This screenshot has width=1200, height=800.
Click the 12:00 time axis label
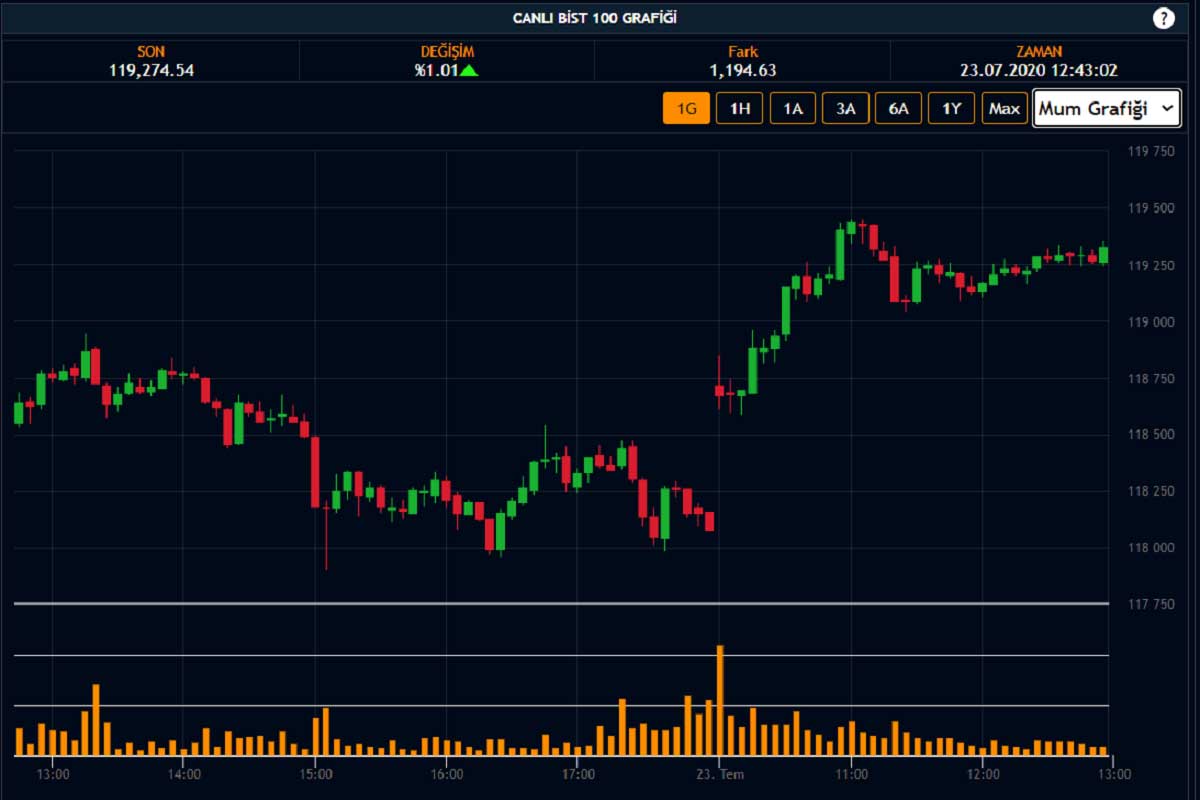click(x=982, y=774)
